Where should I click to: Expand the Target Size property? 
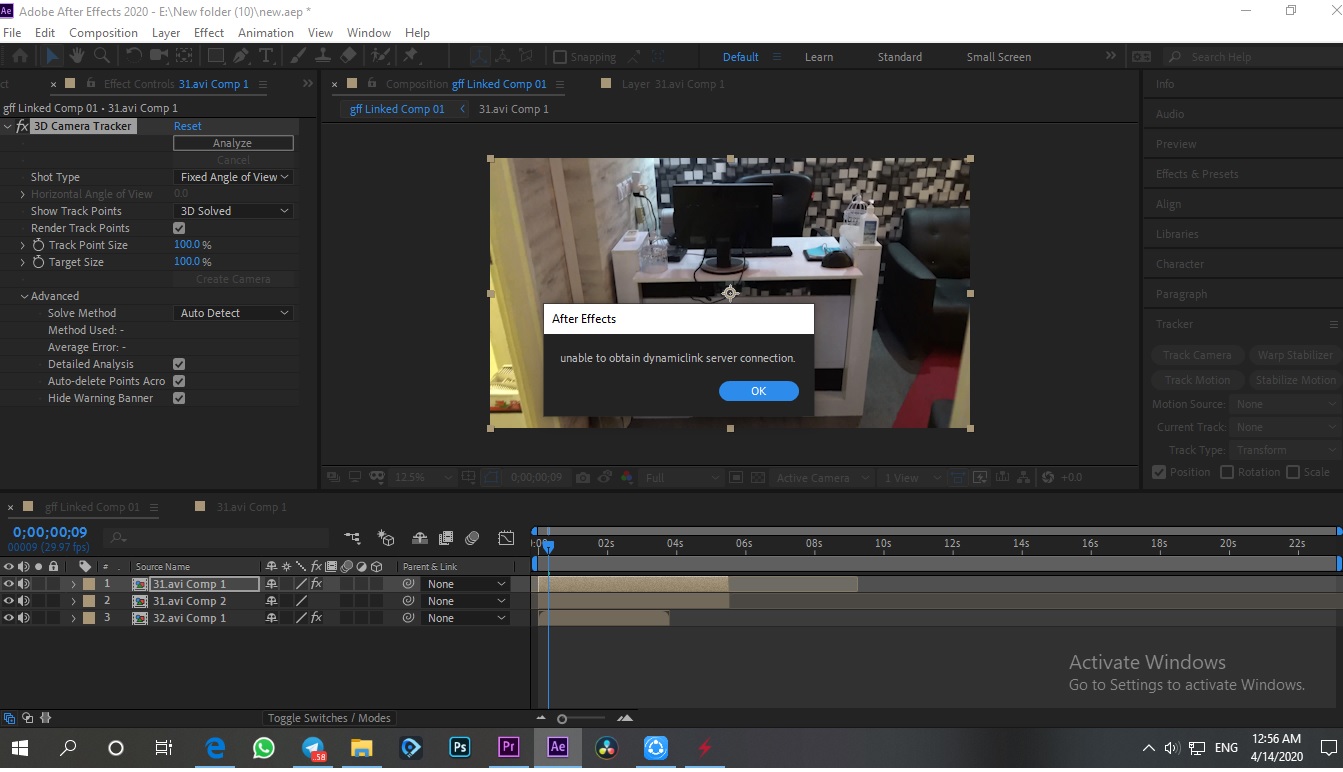pos(23,262)
